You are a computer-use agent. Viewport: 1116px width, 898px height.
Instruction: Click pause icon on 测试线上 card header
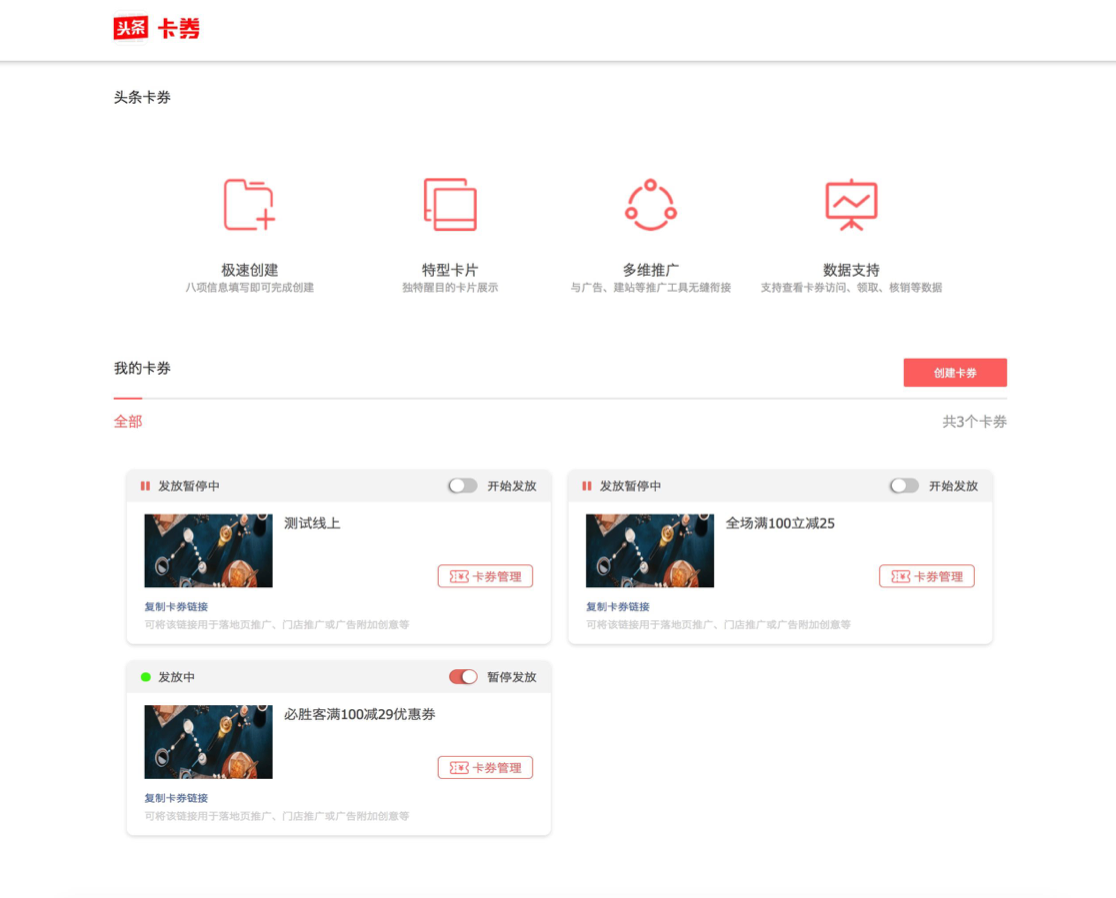tap(145, 486)
